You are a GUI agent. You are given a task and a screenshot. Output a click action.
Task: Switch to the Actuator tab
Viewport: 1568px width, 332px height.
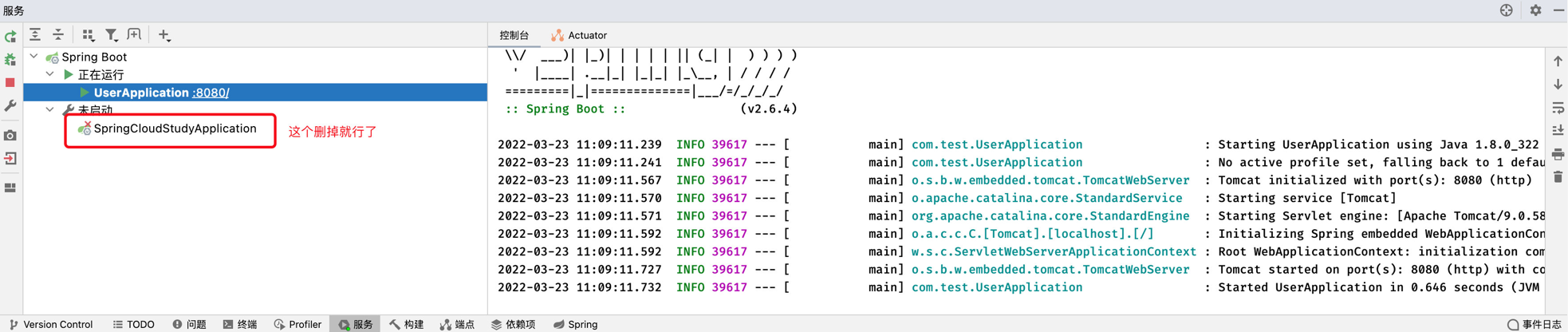[x=579, y=35]
